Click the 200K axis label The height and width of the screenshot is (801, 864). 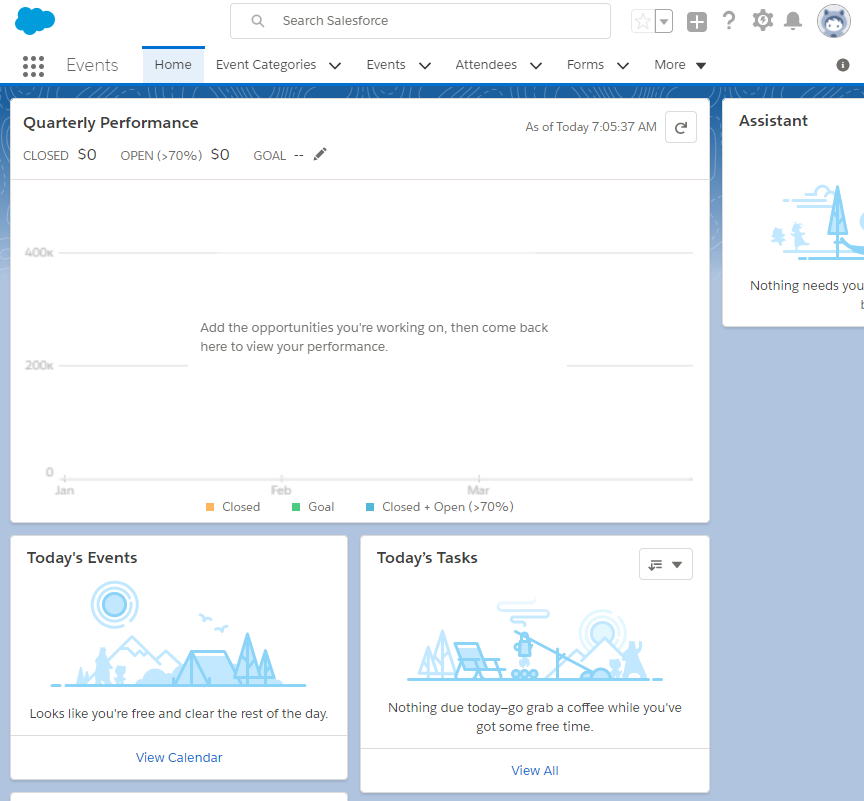click(x=39, y=365)
